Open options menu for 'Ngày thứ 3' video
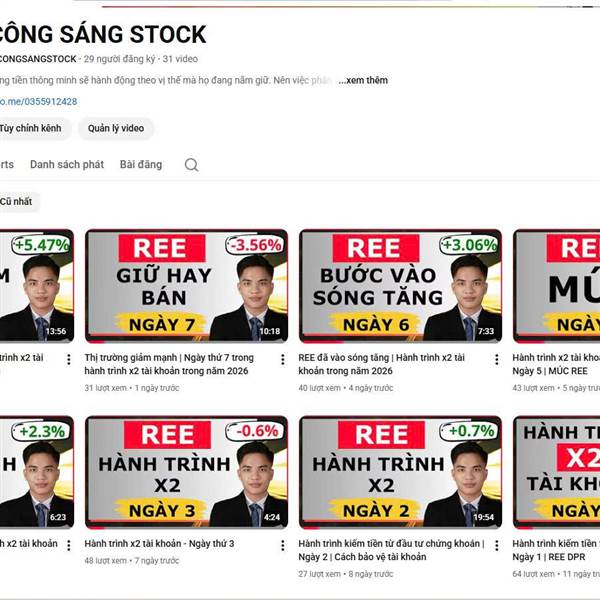The width and height of the screenshot is (600, 600). (282, 545)
